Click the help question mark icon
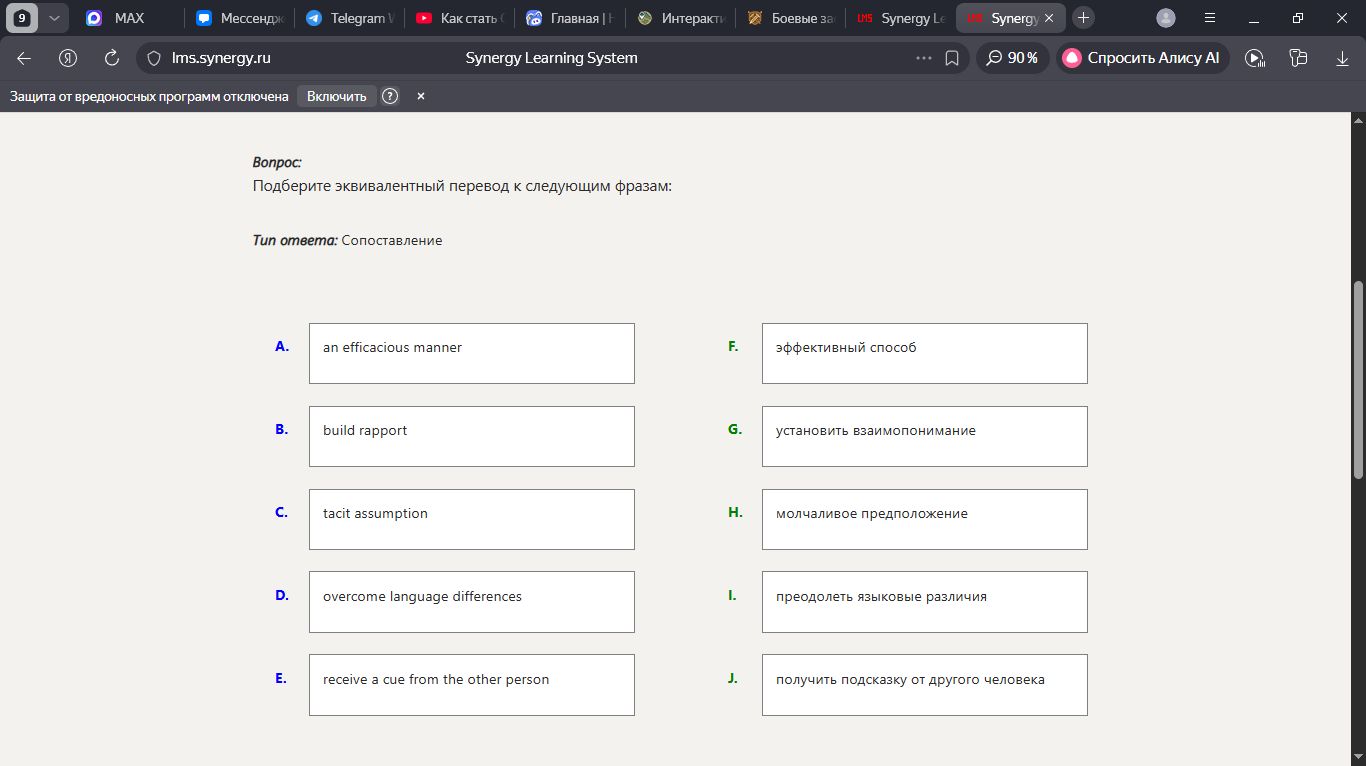Viewport: 1366px width, 766px height. pyautogui.click(x=390, y=96)
